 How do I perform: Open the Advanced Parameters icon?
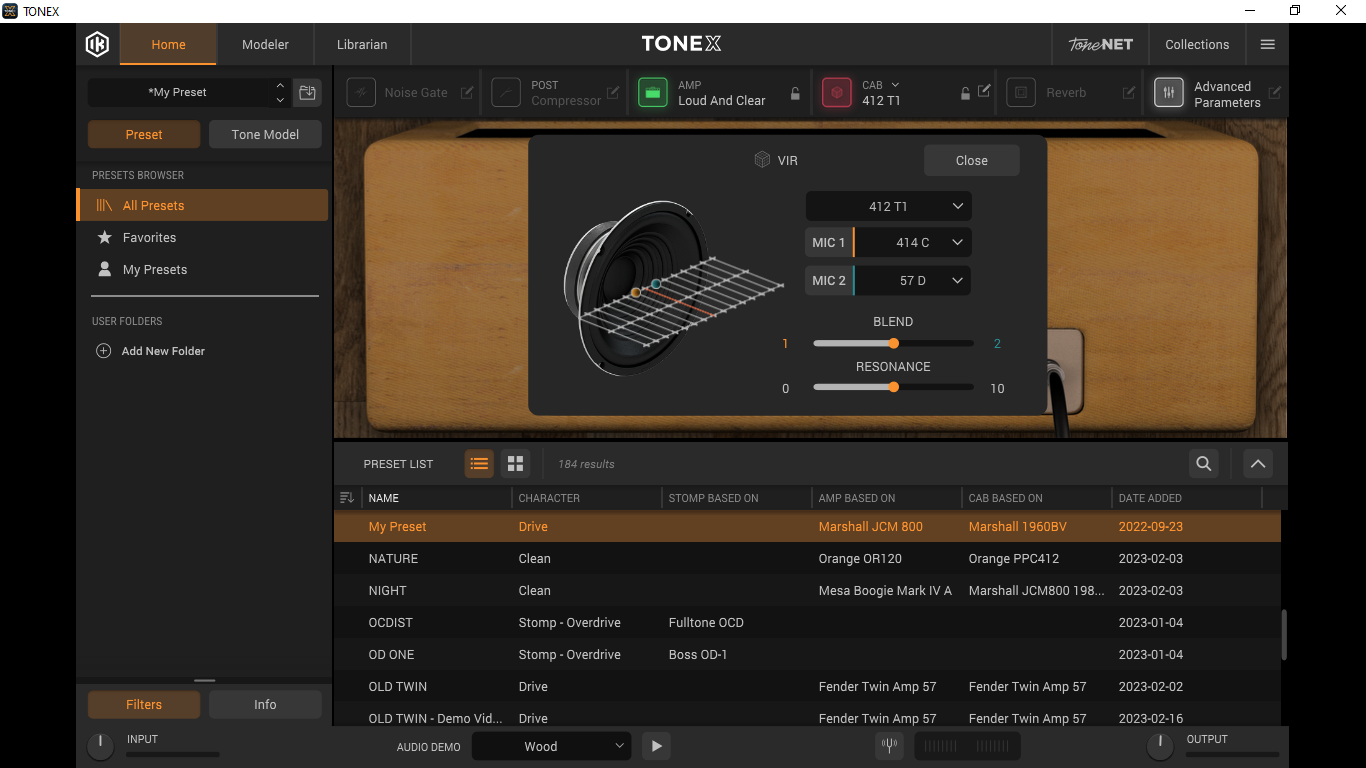point(1168,92)
